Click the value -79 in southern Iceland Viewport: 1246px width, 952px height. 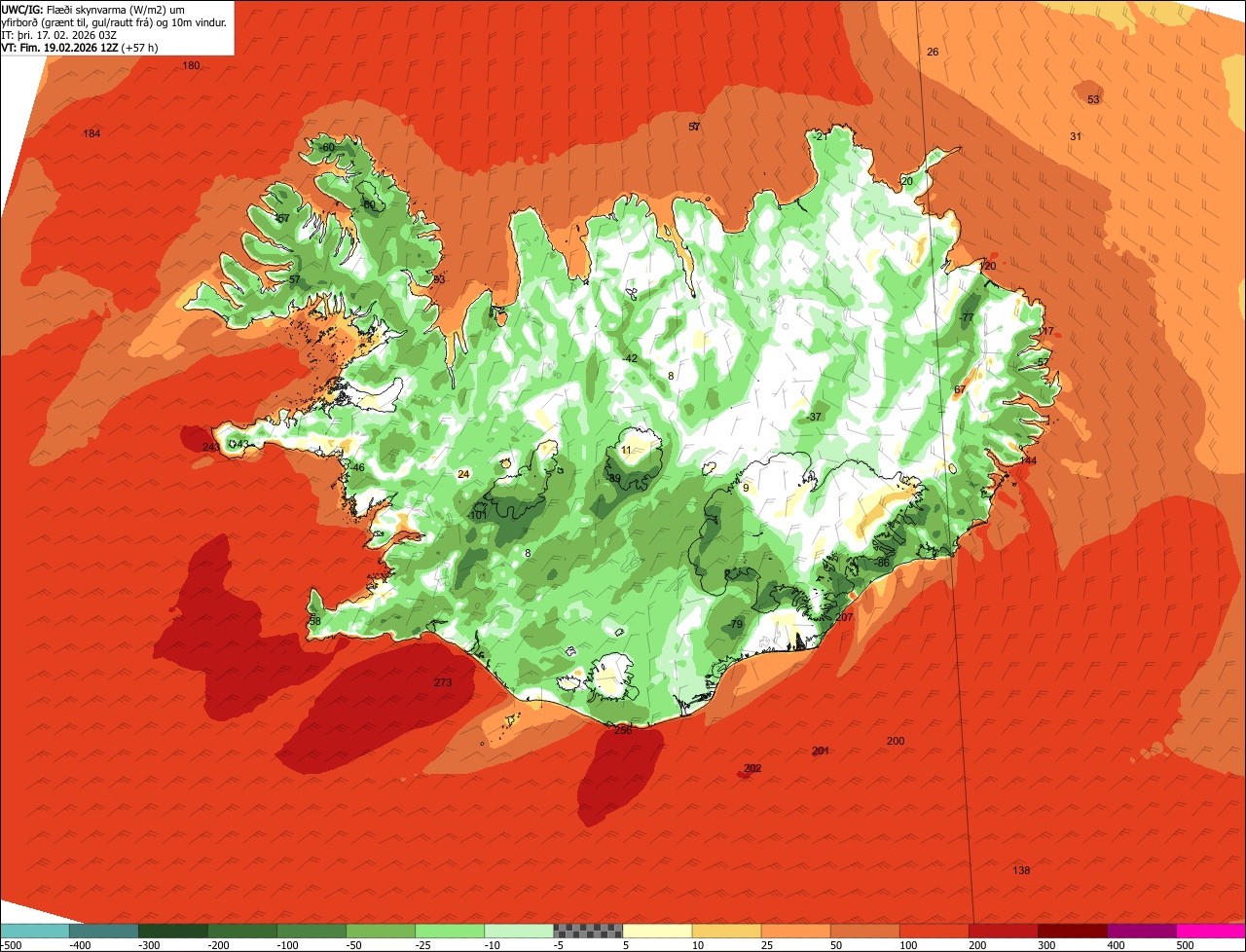coord(735,624)
